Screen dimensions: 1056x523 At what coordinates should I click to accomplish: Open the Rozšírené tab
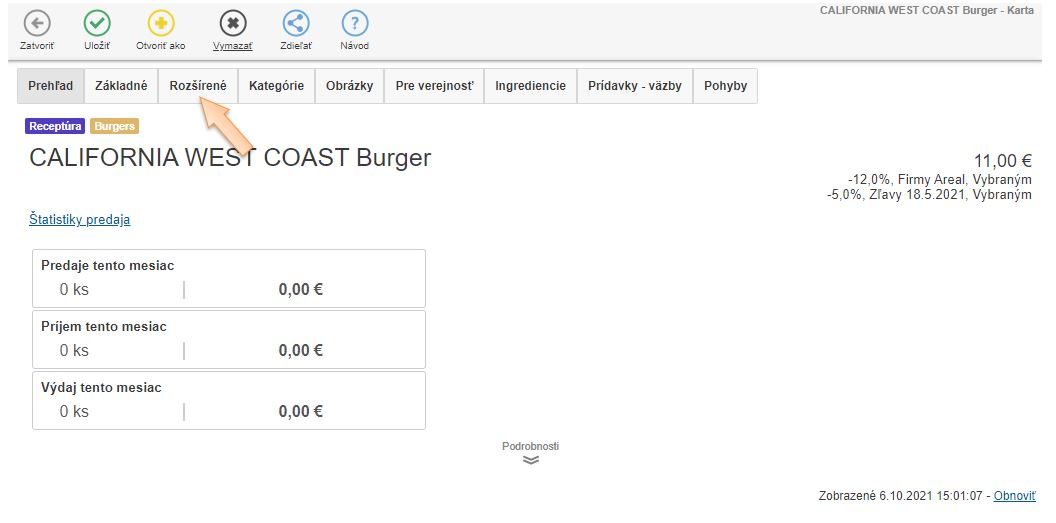[x=198, y=86]
